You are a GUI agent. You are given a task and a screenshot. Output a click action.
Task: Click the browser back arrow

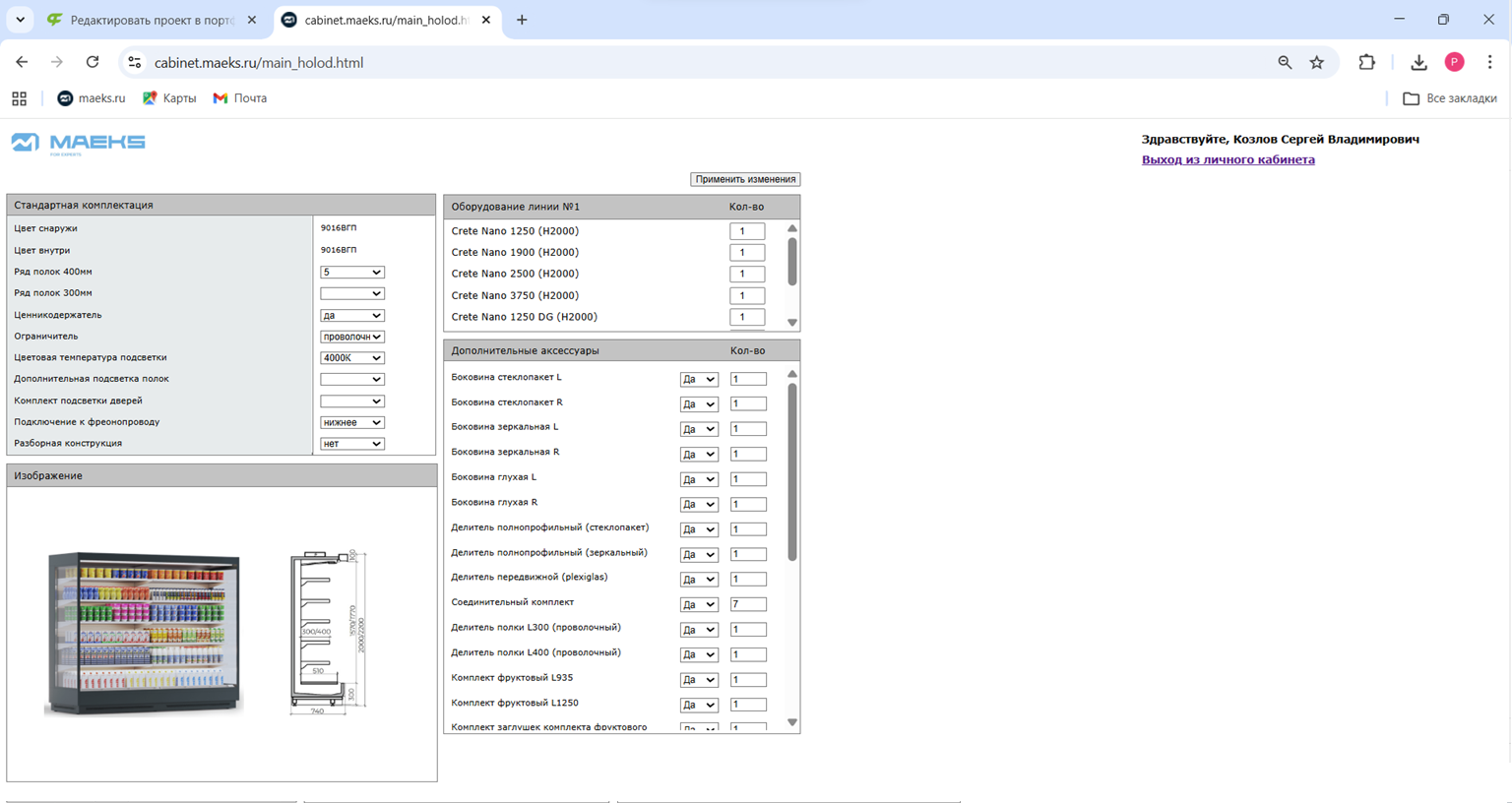tap(22, 62)
